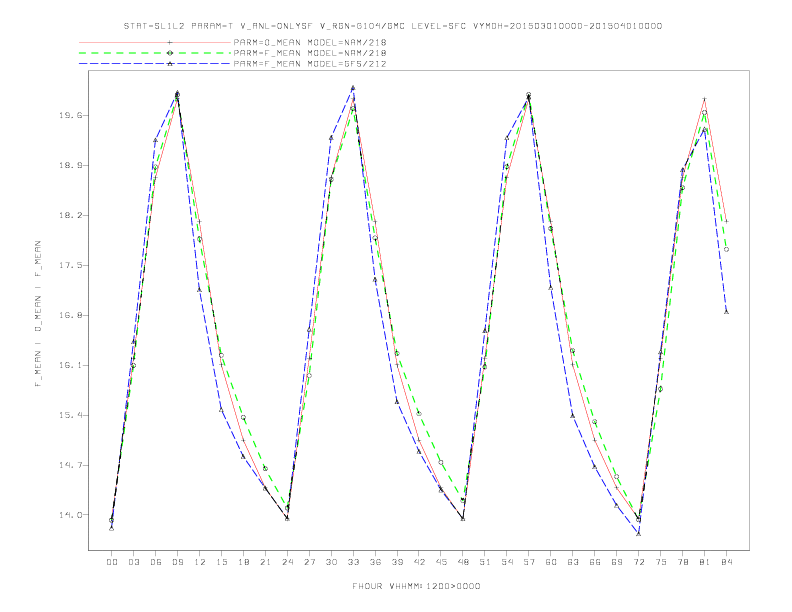Click x-axis tick label 54
Screen dimensions: 792x612
point(507,562)
